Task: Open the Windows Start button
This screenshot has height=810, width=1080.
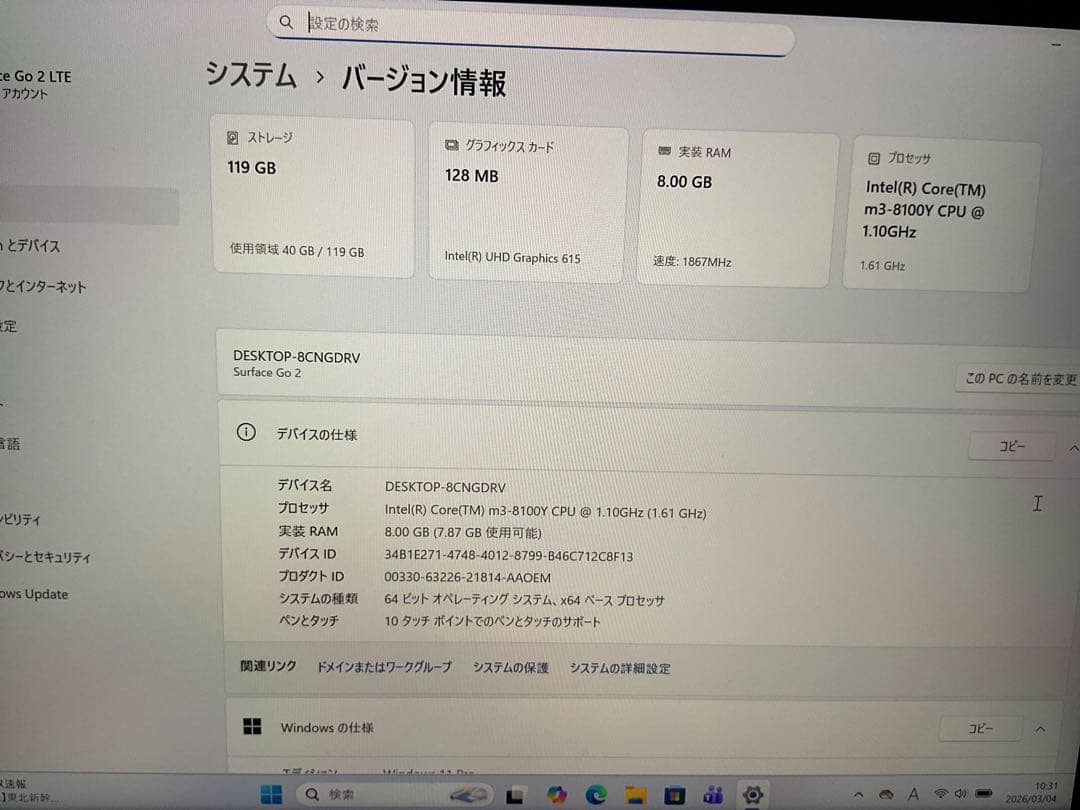Action: [271, 794]
